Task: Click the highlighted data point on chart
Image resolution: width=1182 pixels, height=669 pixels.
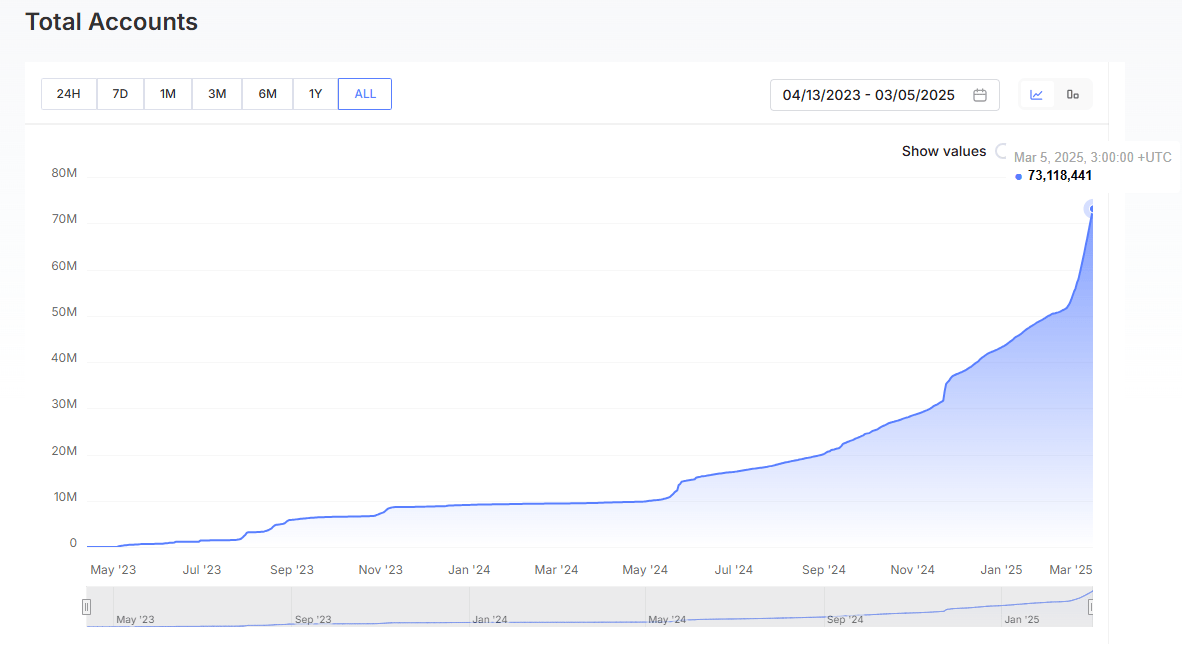Action: (1092, 208)
